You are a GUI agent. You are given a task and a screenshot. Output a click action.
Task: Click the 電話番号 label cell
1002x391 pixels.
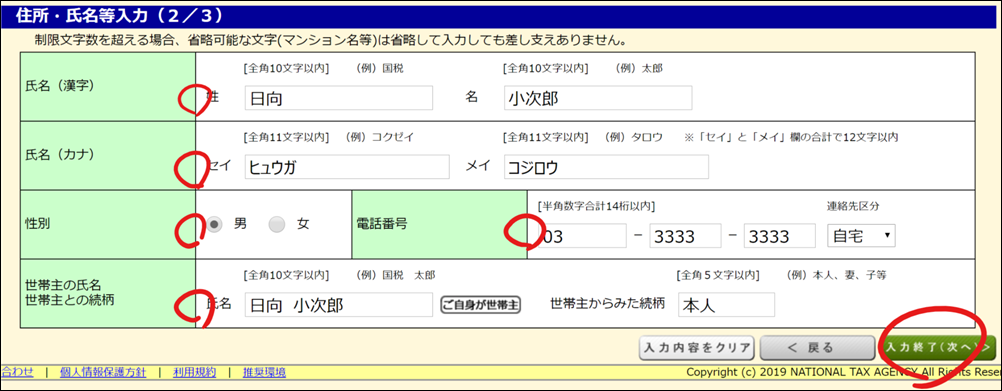(x=439, y=224)
